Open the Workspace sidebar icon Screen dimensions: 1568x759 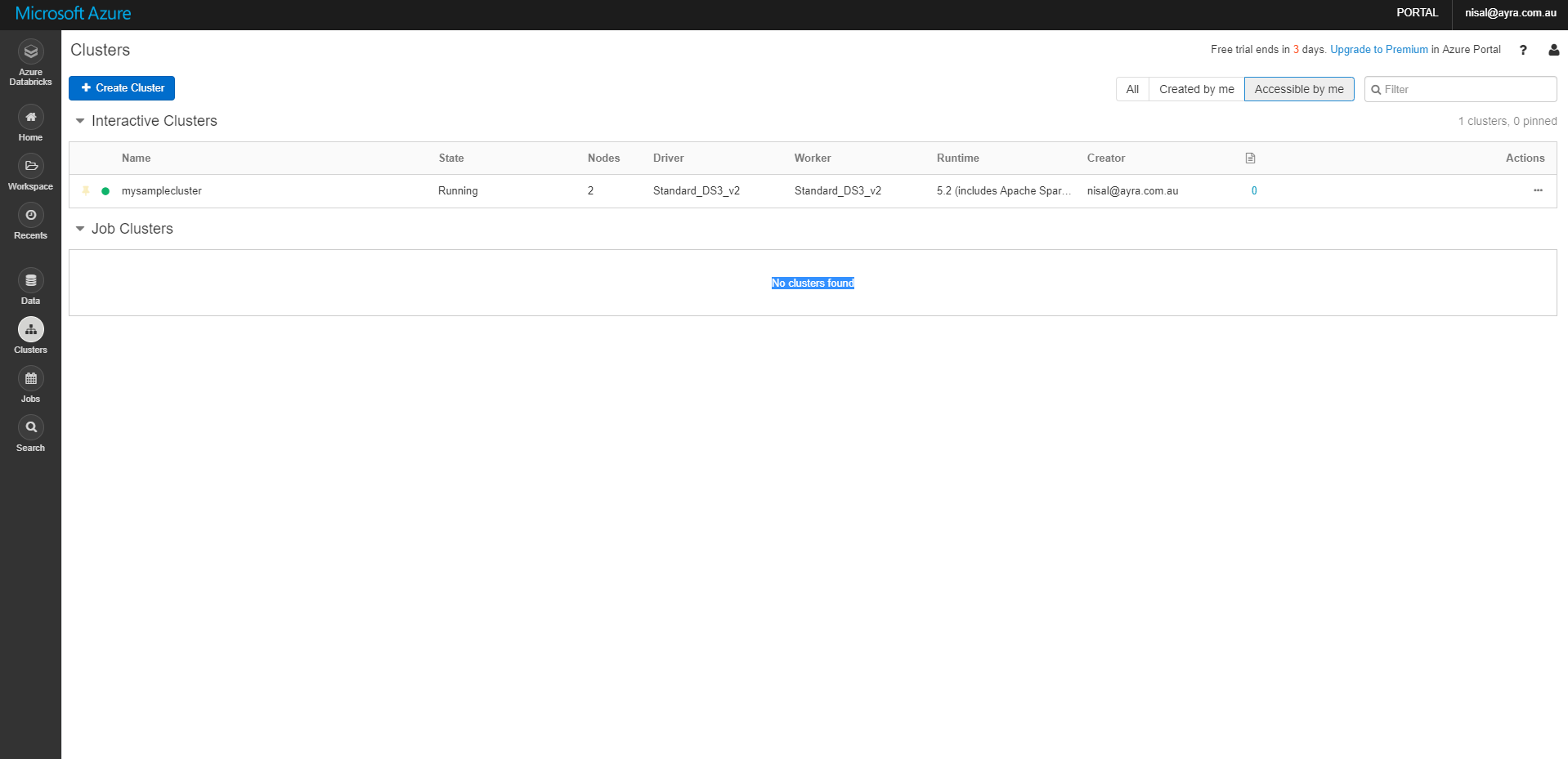30,167
